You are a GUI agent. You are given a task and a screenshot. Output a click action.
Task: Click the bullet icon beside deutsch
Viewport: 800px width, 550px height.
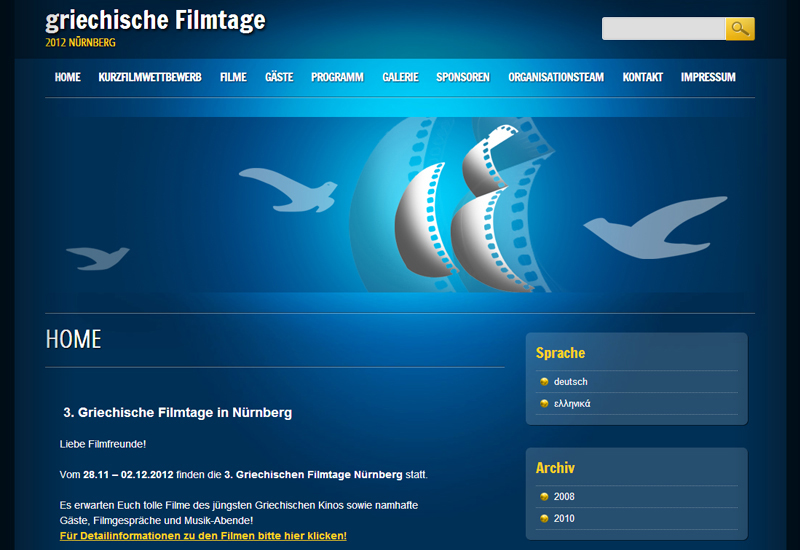[x=544, y=382]
